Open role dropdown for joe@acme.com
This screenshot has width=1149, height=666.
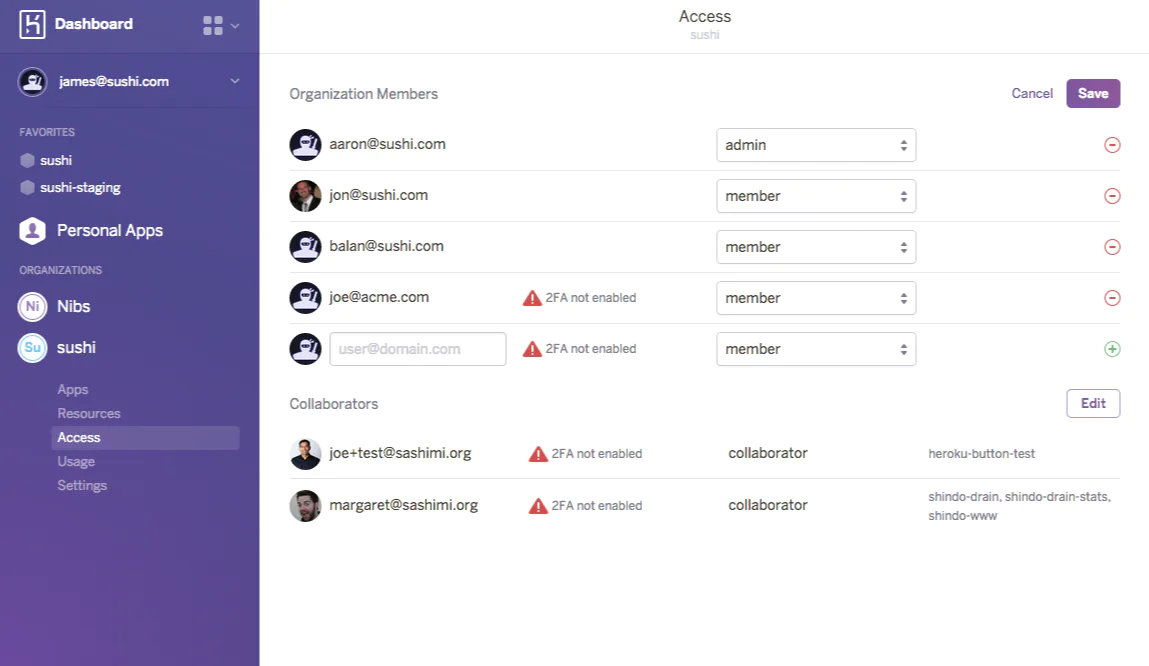[x=816, y=298]
